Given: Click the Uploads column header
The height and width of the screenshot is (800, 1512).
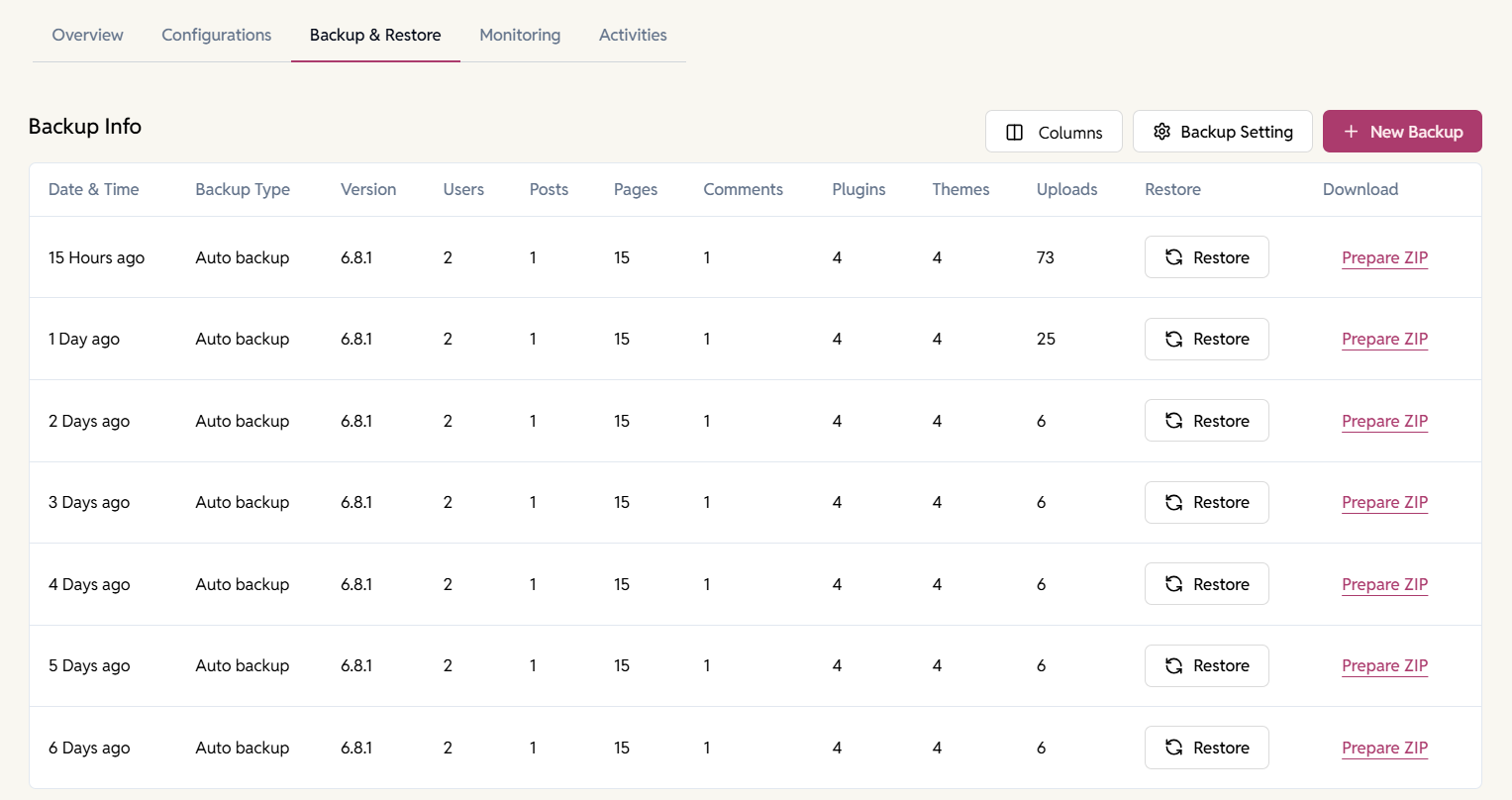Looking at the screenshot, I should 1066,189.
